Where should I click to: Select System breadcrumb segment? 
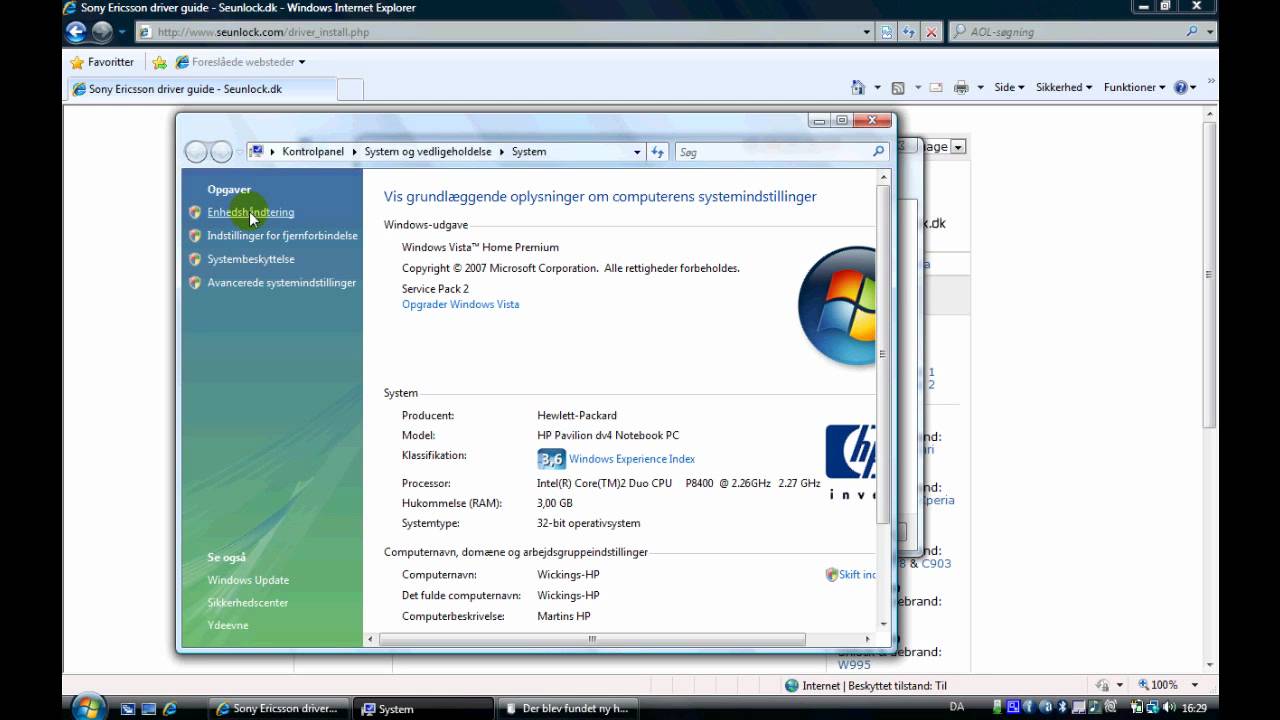[x=529, y=152]
